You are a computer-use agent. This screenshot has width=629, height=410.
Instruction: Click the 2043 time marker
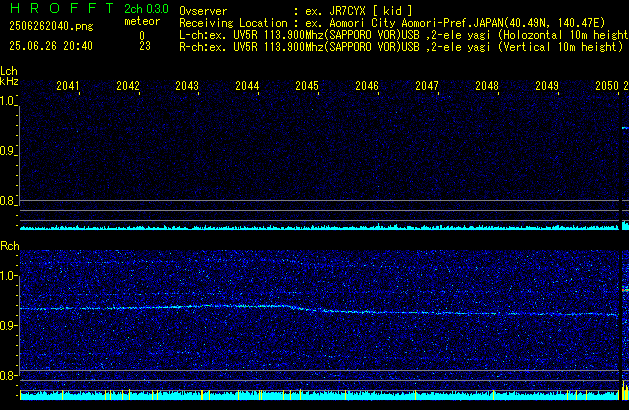tap(187, 86)
